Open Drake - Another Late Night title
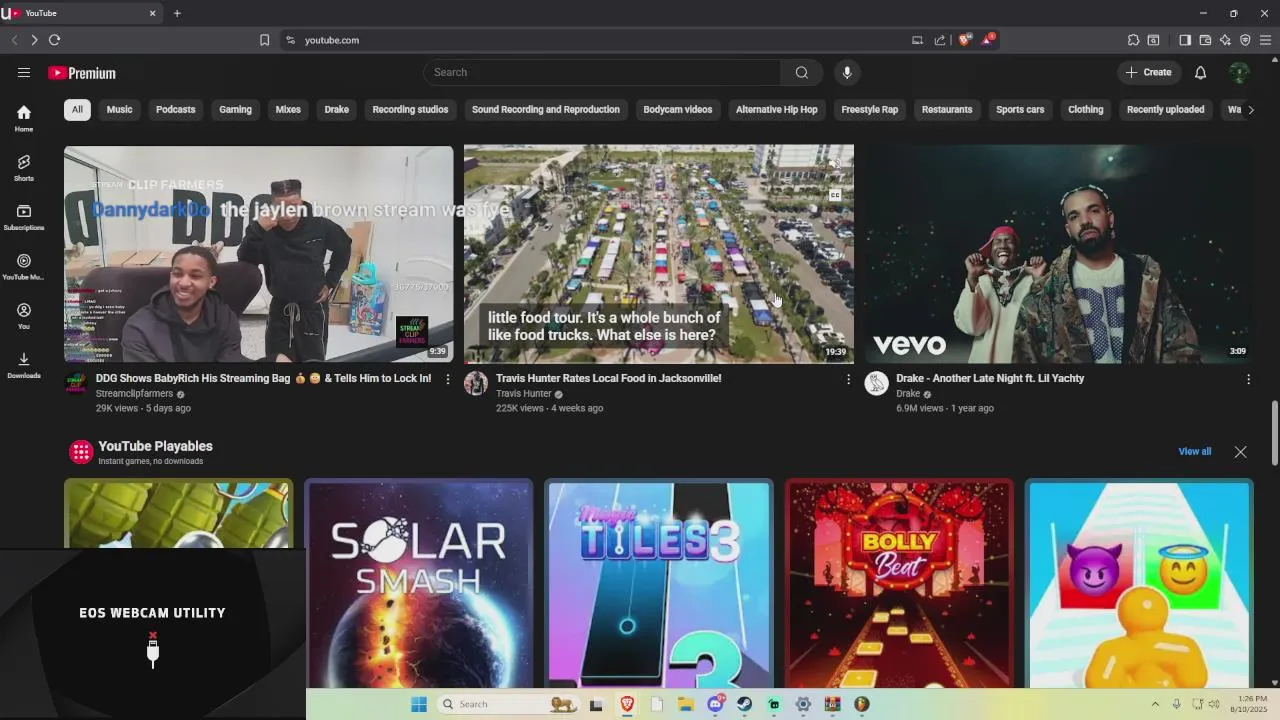1280x720 pixels. [x=990, y=378]
